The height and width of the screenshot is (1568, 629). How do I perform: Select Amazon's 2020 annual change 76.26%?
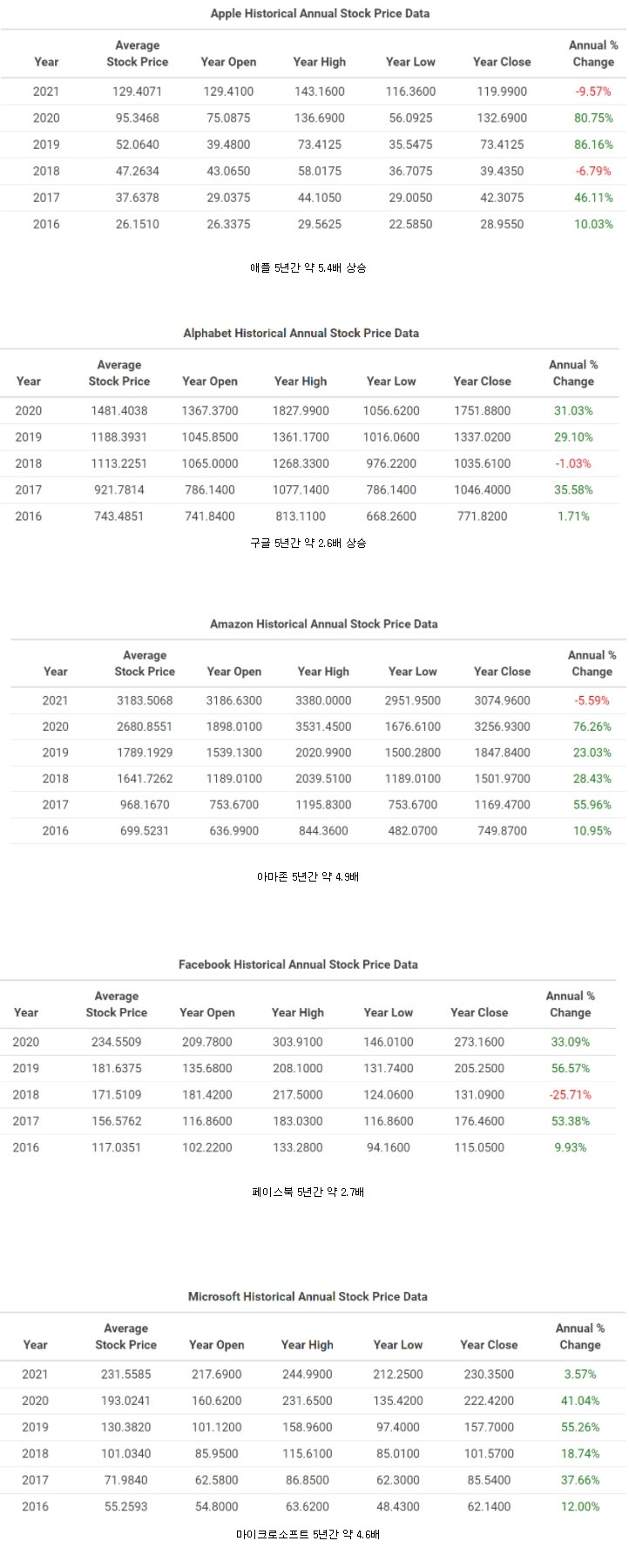(x=592, y=727)
